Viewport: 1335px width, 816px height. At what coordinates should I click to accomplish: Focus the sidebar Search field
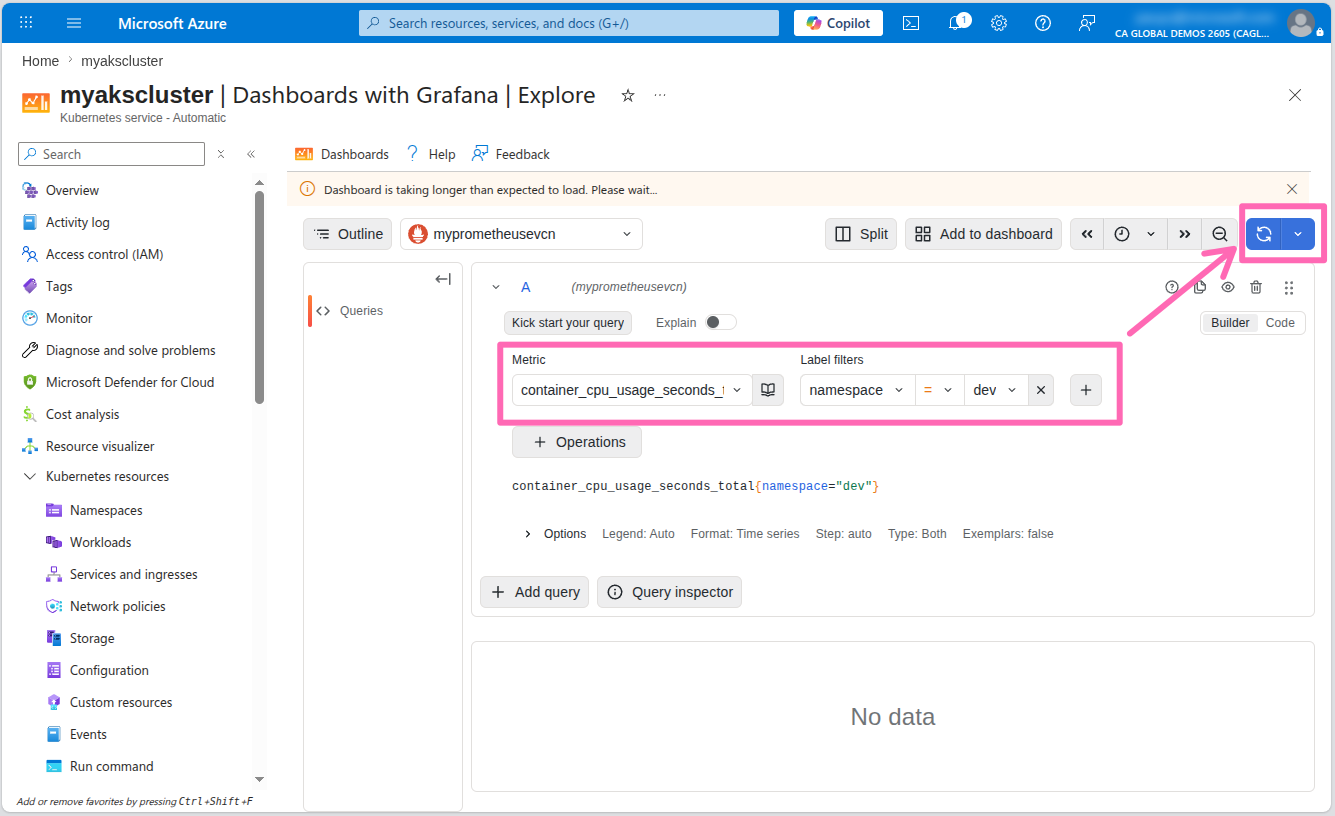click(111, 154)
